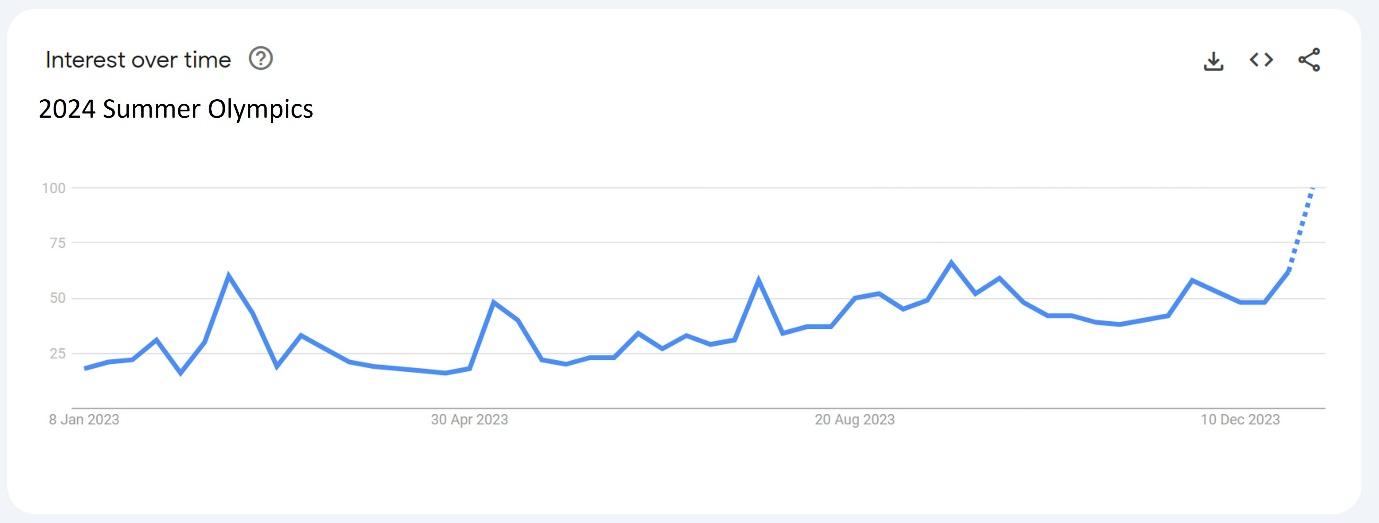Click the help question mark icon
Screen dimensions: 1379x523
tap(261, 59)
